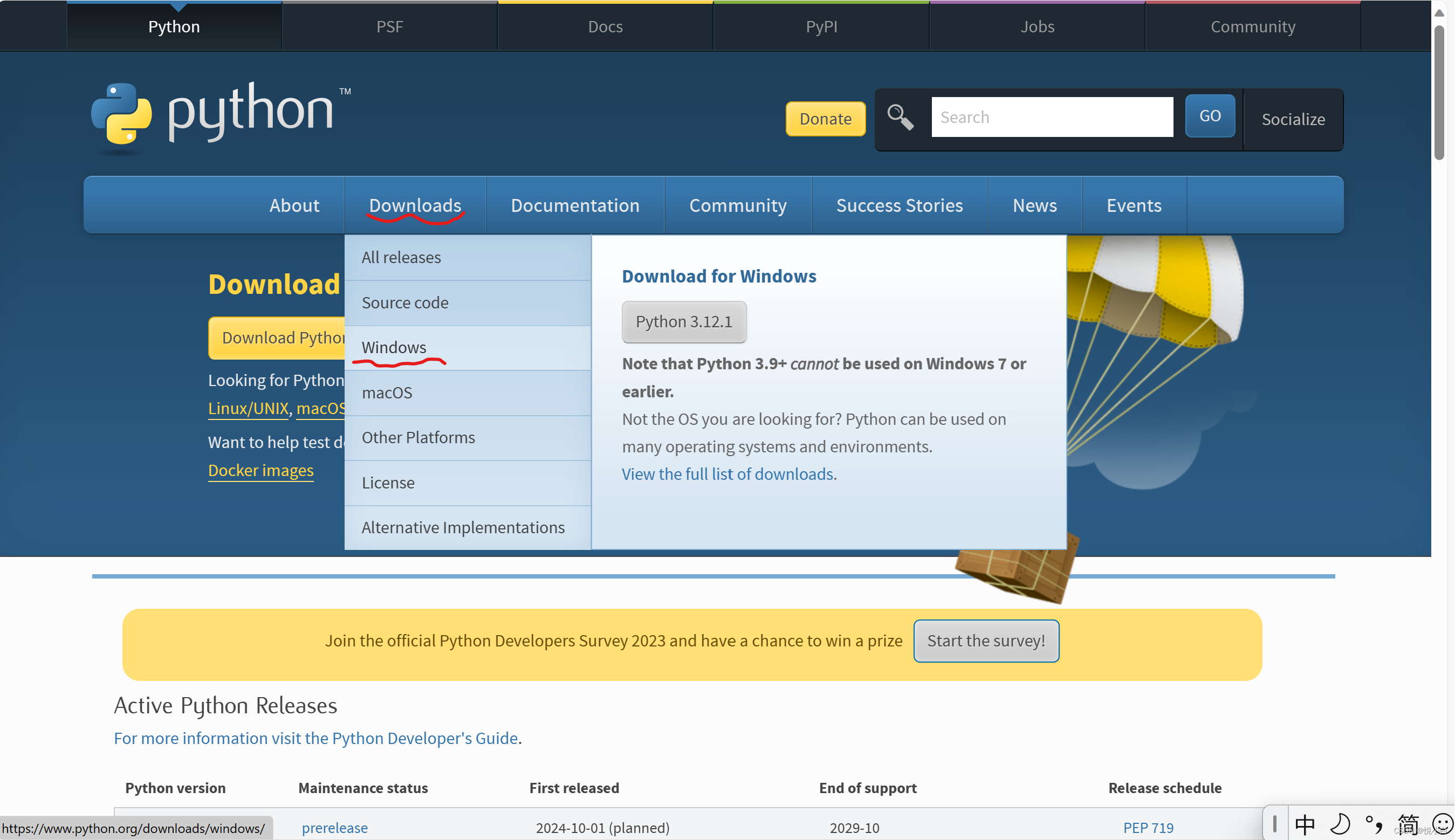
Task: Visit the Python Developer's Guide link
Action: click(x=315, y=739)
